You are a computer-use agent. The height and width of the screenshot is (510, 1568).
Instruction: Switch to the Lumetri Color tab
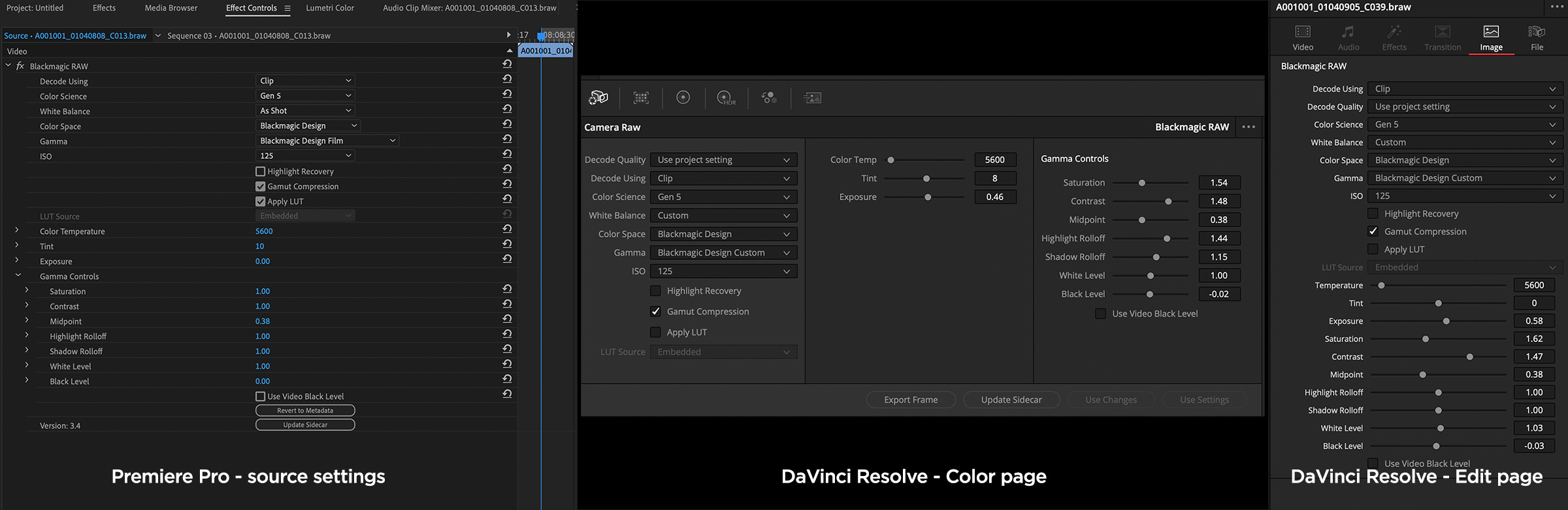pos(330,8)
